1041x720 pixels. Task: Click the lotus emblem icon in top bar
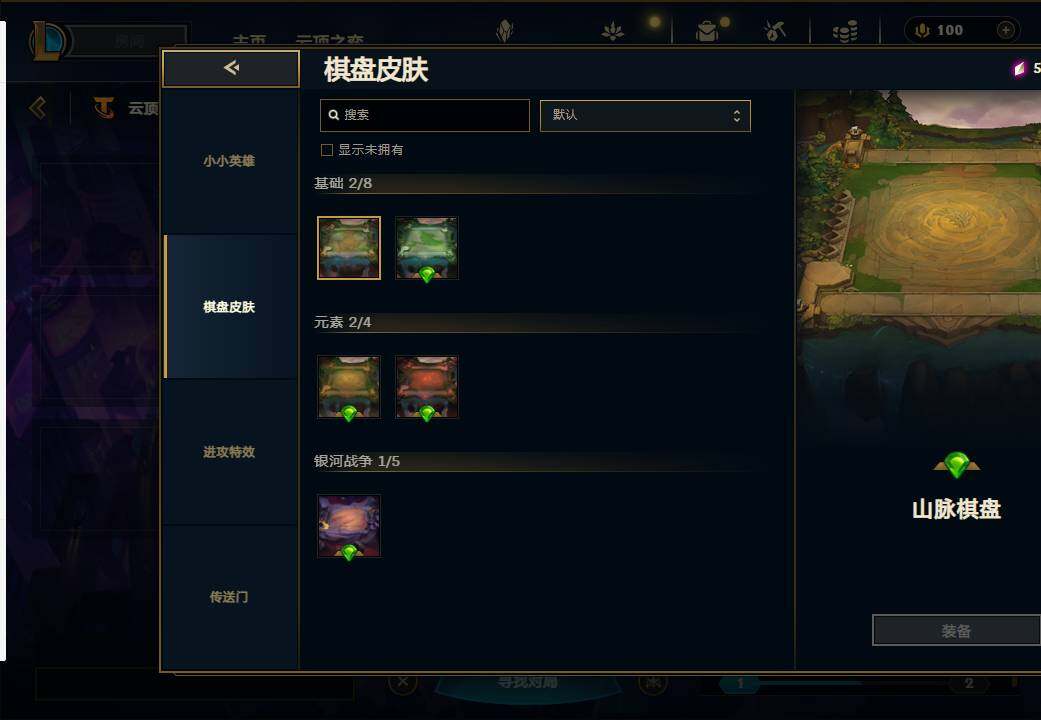tap(612, 31)
